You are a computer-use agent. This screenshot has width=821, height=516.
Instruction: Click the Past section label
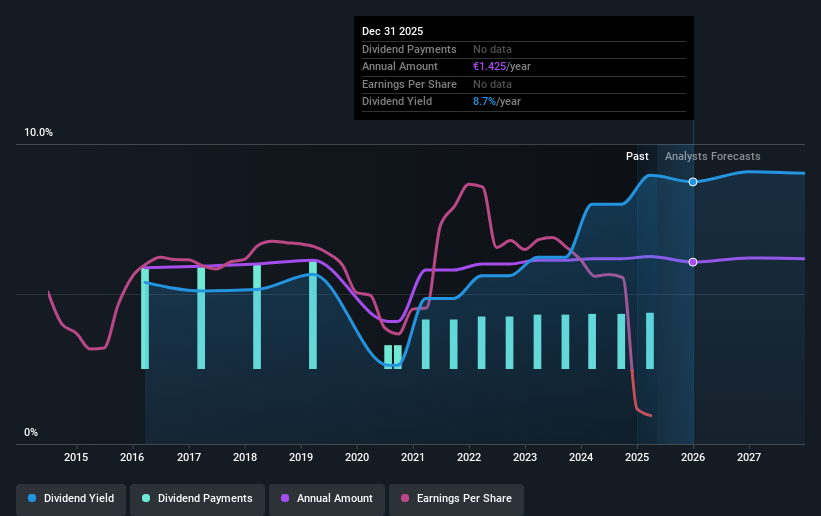[637, 156]
